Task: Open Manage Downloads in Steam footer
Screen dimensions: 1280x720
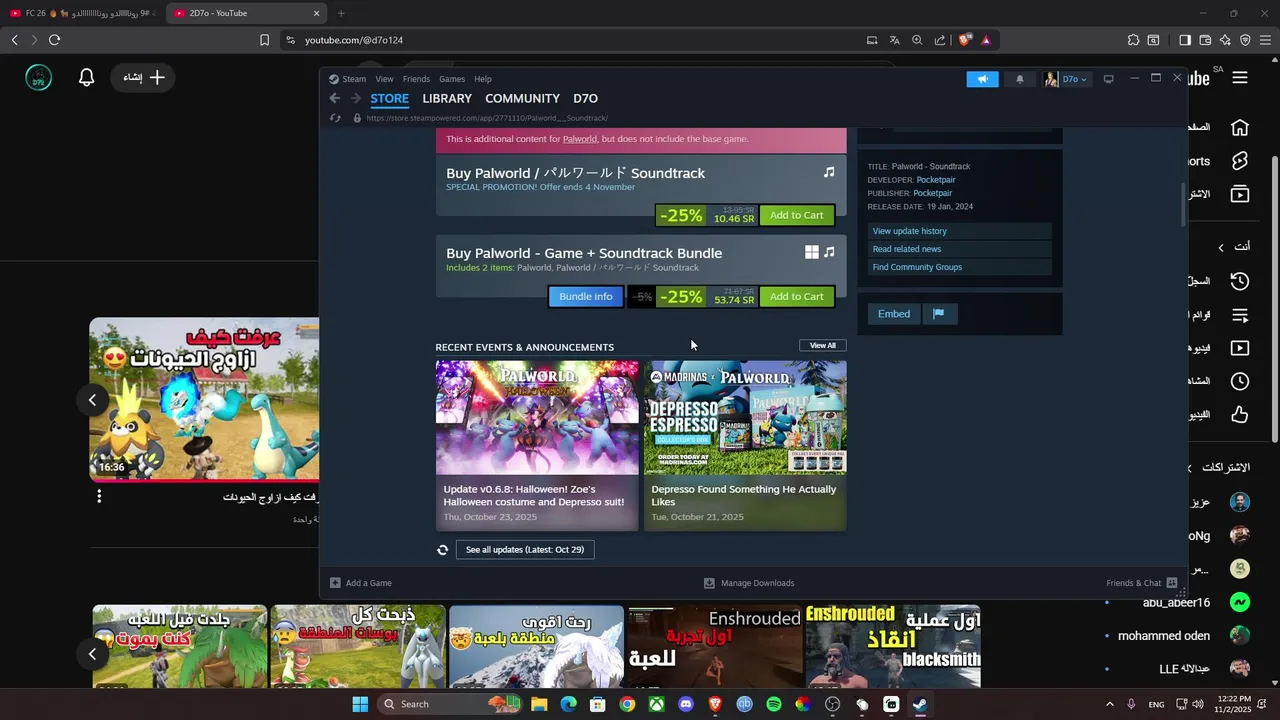Action: [749, 583]
